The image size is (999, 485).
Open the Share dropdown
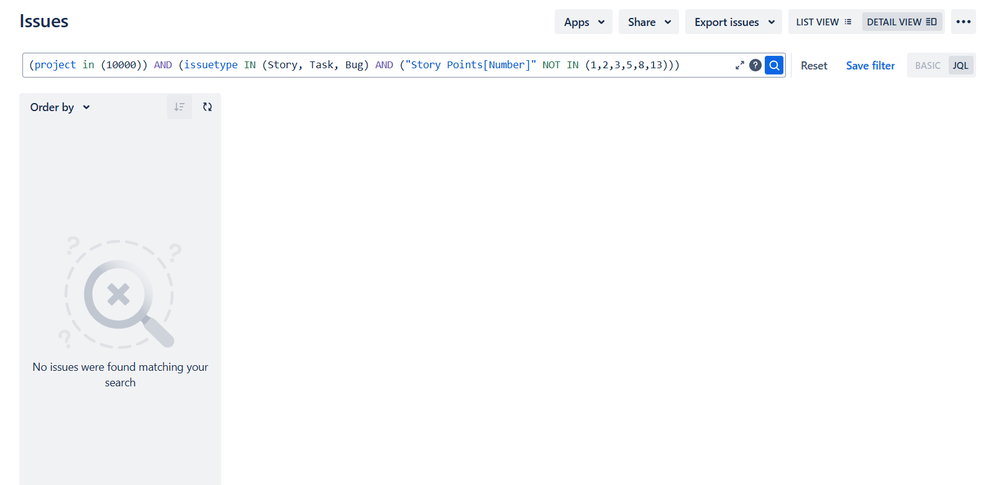(x=649, y=22)
